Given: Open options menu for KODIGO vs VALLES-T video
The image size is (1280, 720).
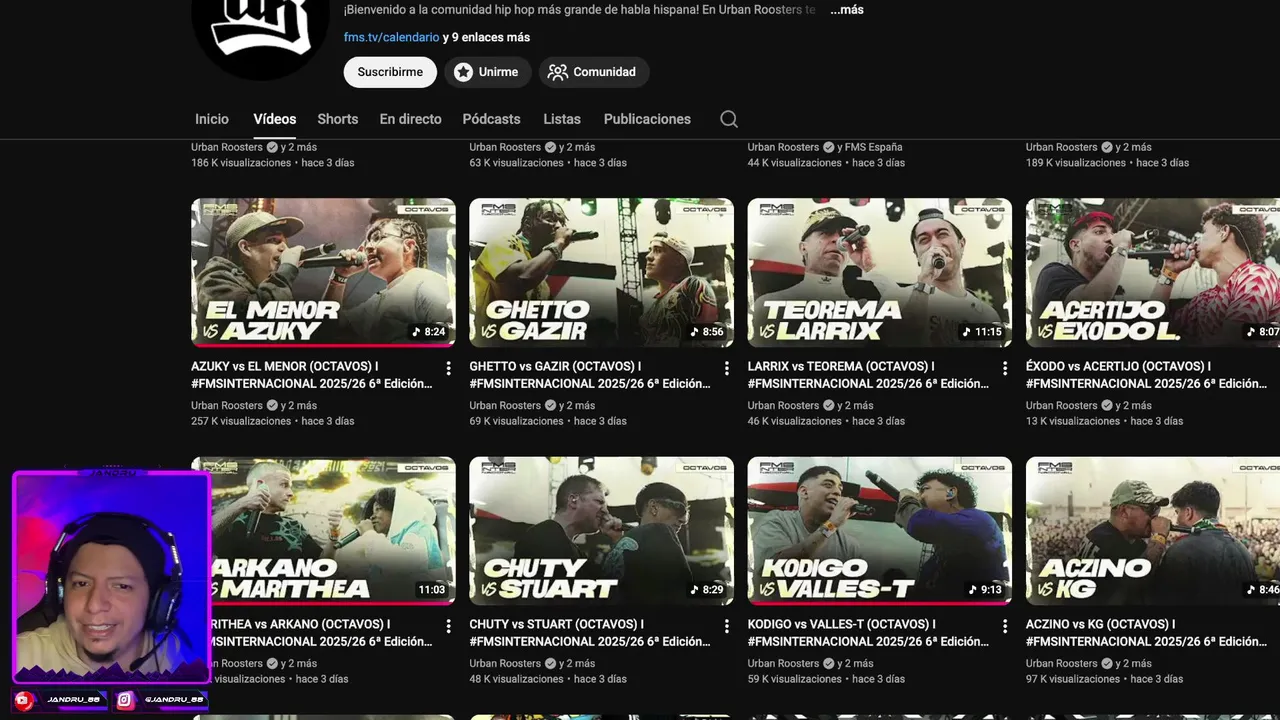Looking at the screenshot, I should click(1005, 627).
